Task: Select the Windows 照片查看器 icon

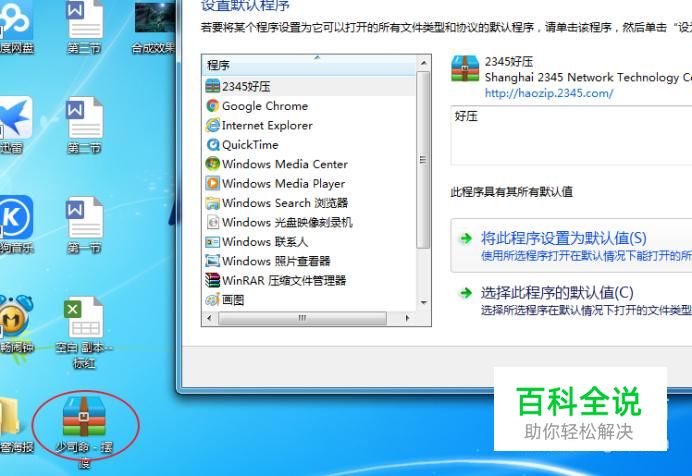Action: (x=213, y=261)
